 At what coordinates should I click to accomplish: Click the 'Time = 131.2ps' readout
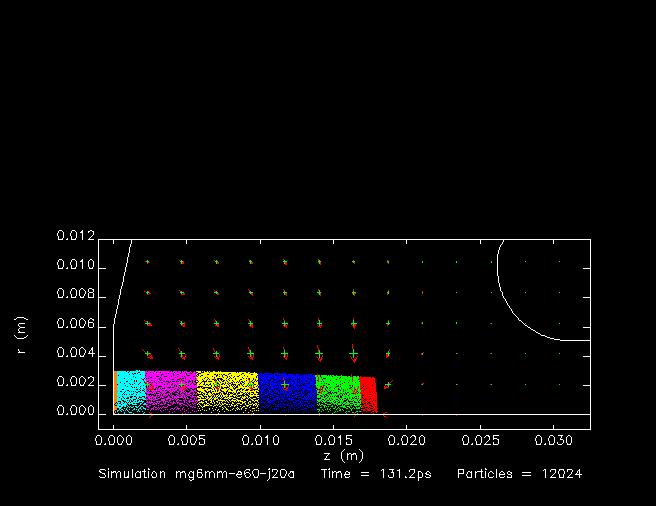coord(376,474)
